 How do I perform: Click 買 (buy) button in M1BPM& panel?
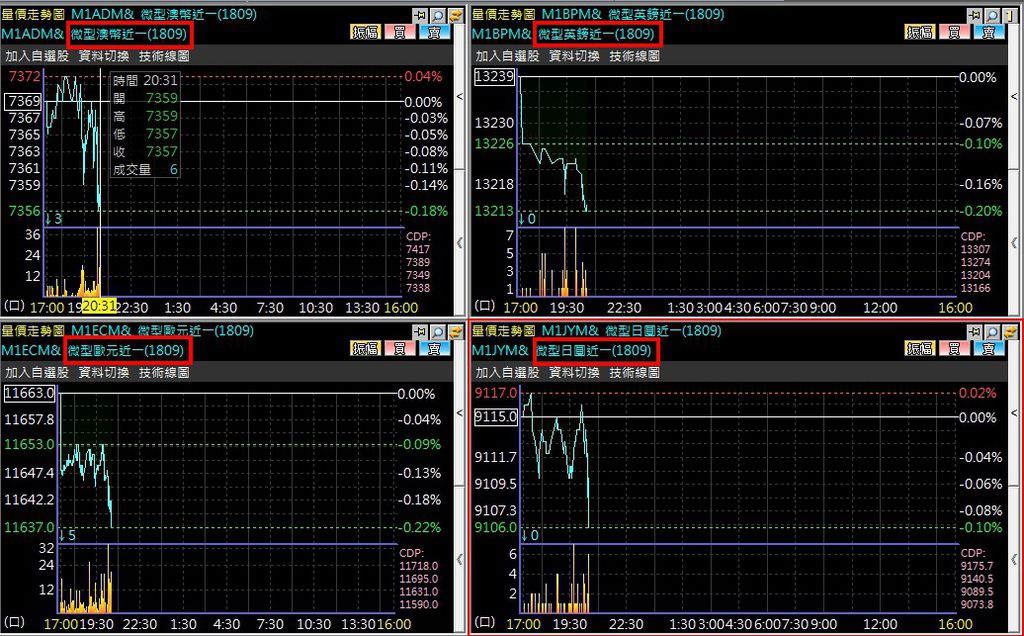click(955, 33)
